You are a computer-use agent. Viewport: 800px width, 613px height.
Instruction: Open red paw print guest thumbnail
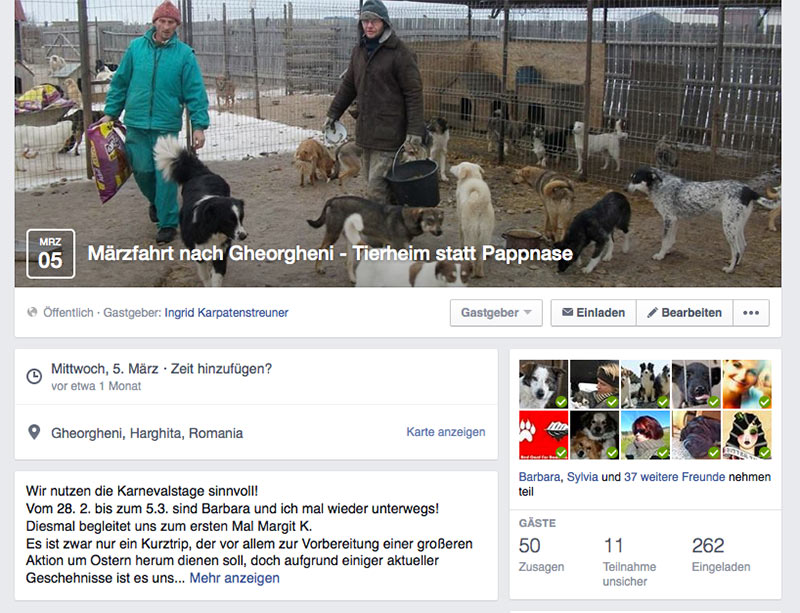click(x=543, y=435)
